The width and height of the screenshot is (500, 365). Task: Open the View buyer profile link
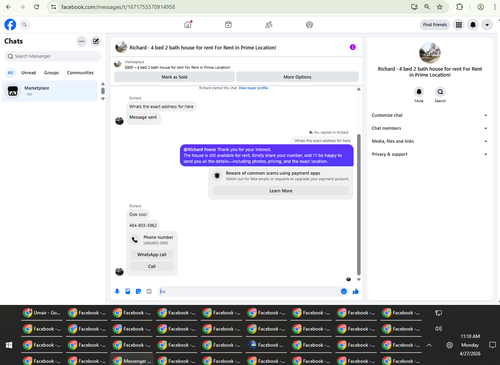(x=253, y=88)
